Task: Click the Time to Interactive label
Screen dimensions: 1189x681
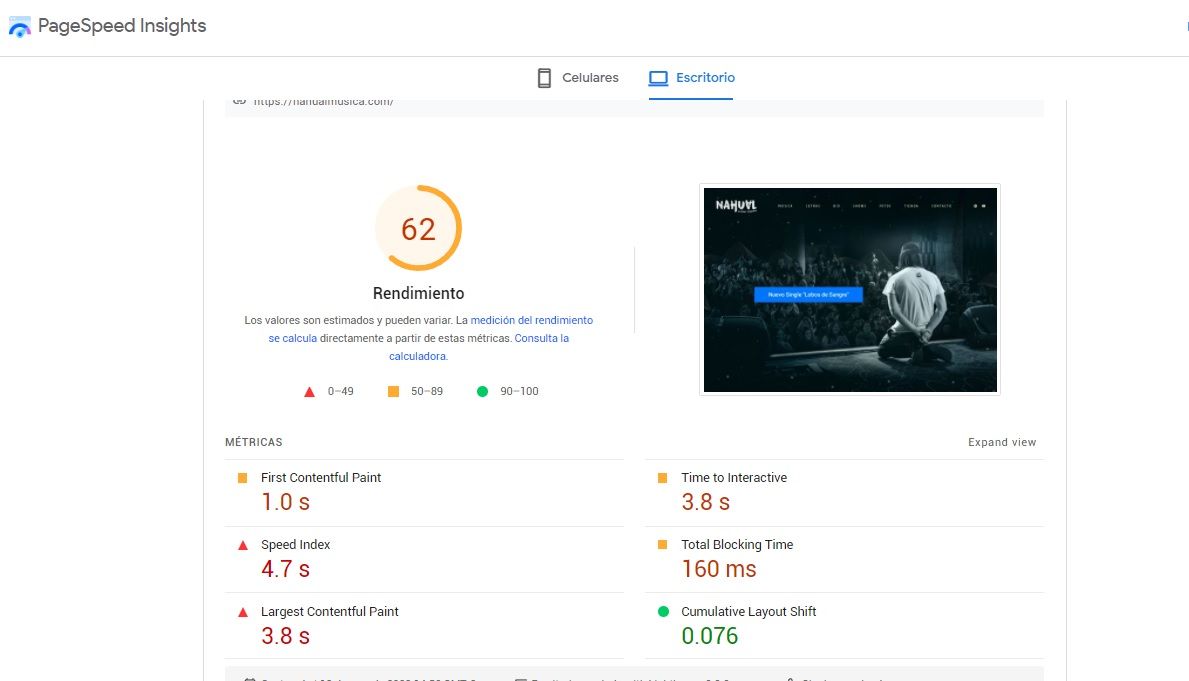Action: [x=734, y=478]
